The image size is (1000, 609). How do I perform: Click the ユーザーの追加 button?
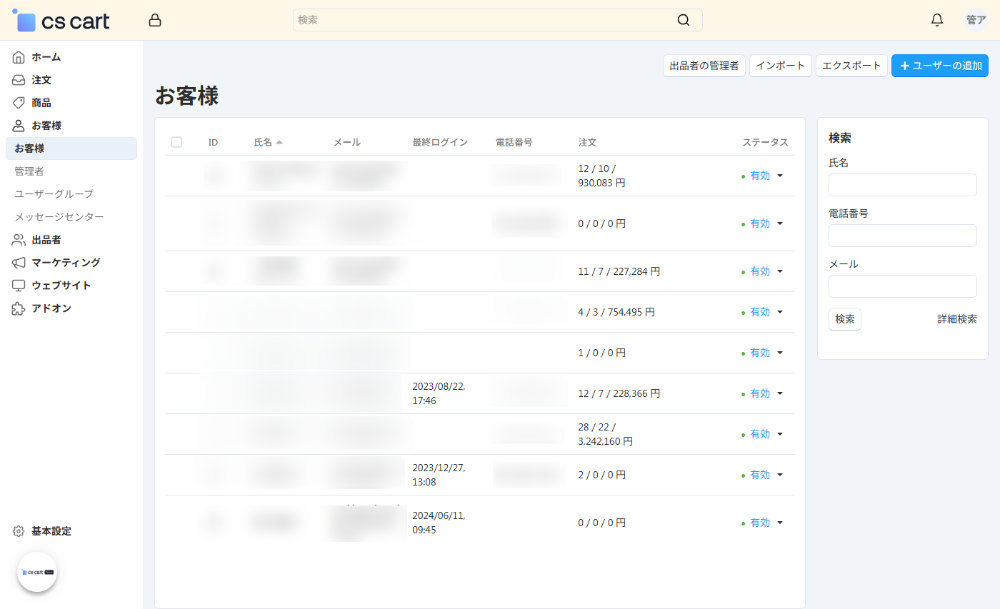click(x=939, y=66)
